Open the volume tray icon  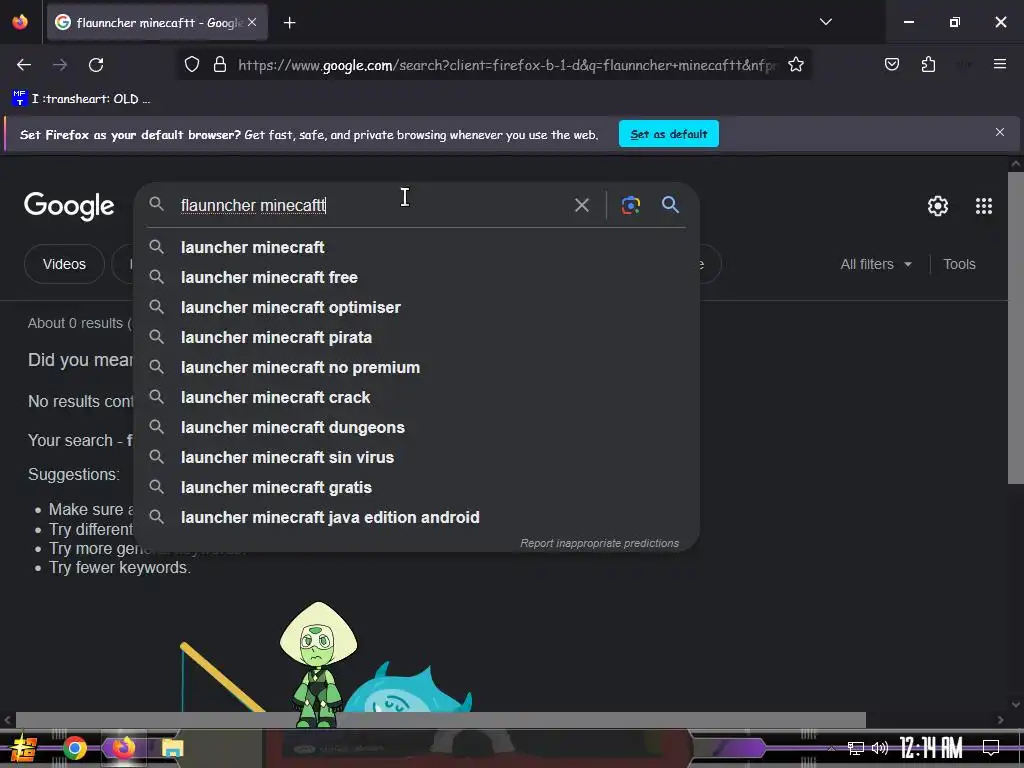(x=880, y=748)
